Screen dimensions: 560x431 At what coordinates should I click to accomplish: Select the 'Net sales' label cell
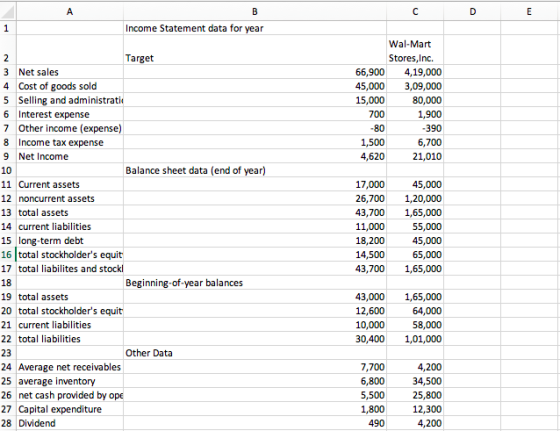pyautogui.click(x=70, y=72)
